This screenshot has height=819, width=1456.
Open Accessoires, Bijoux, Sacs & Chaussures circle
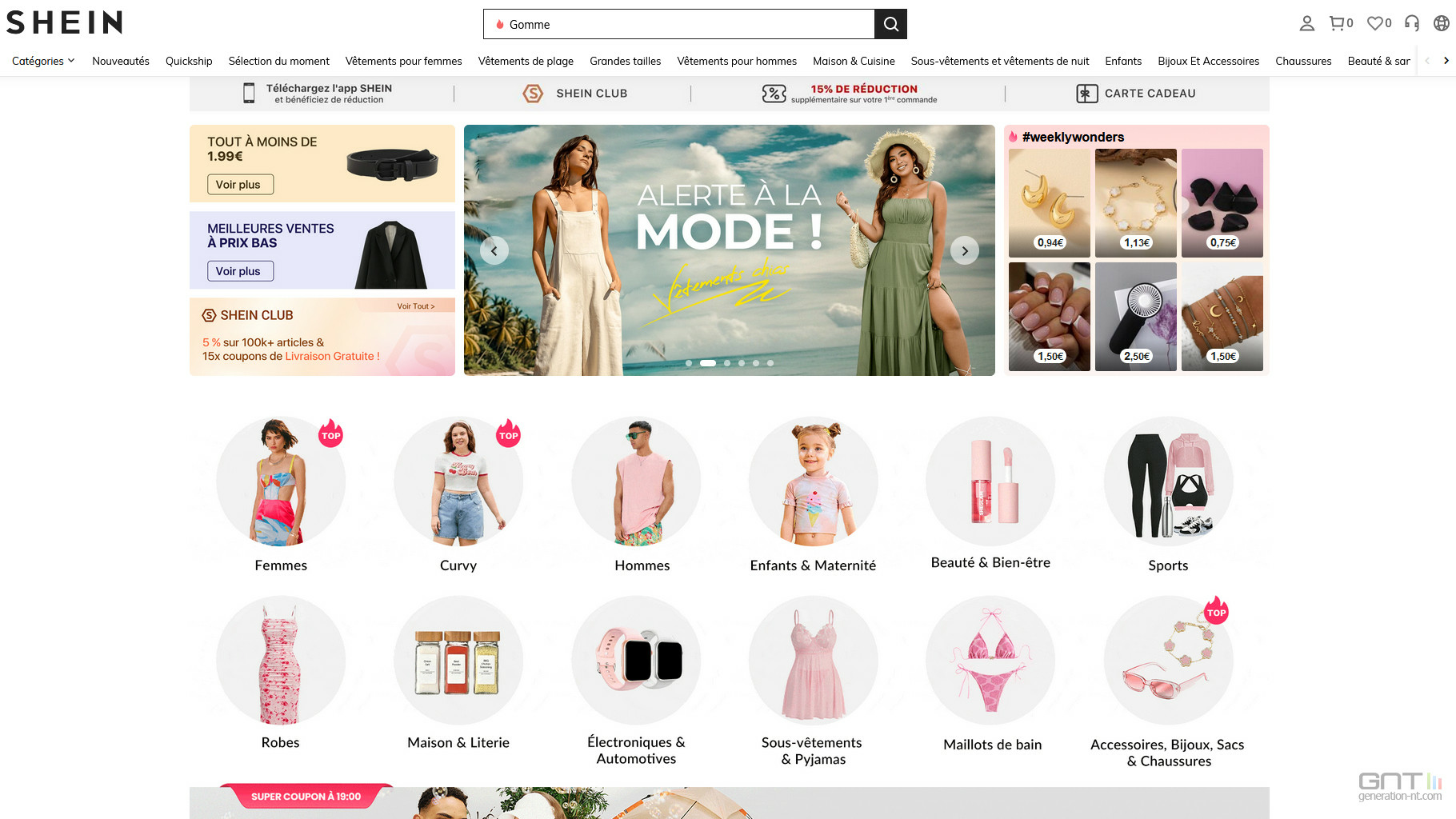1168,661
